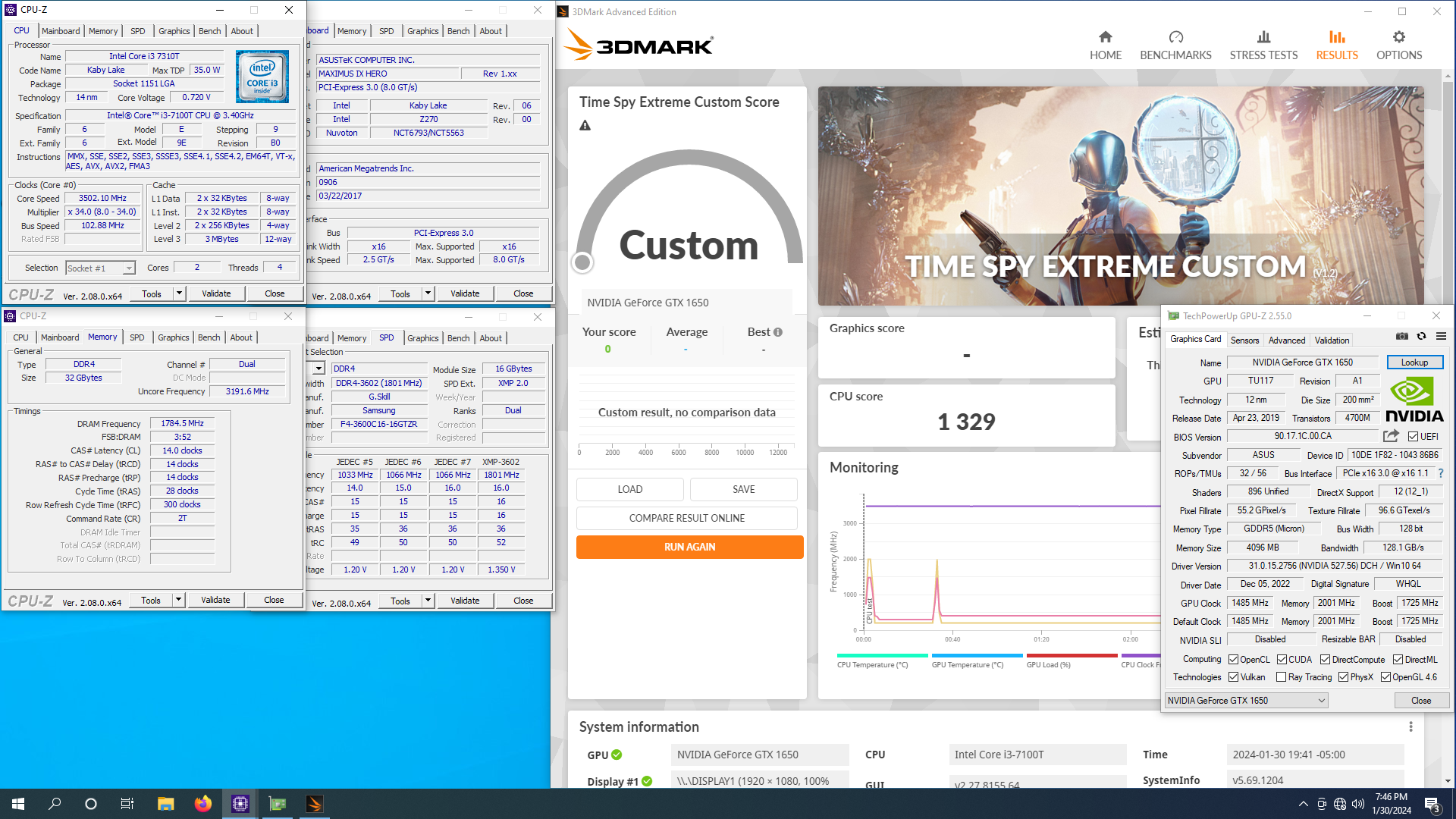Image resolution: width=1456 pixels, height=819 pixels.
Task: Open Tools arrow in CPU-Z Mainboard window
Action: (x=428, y=293)
